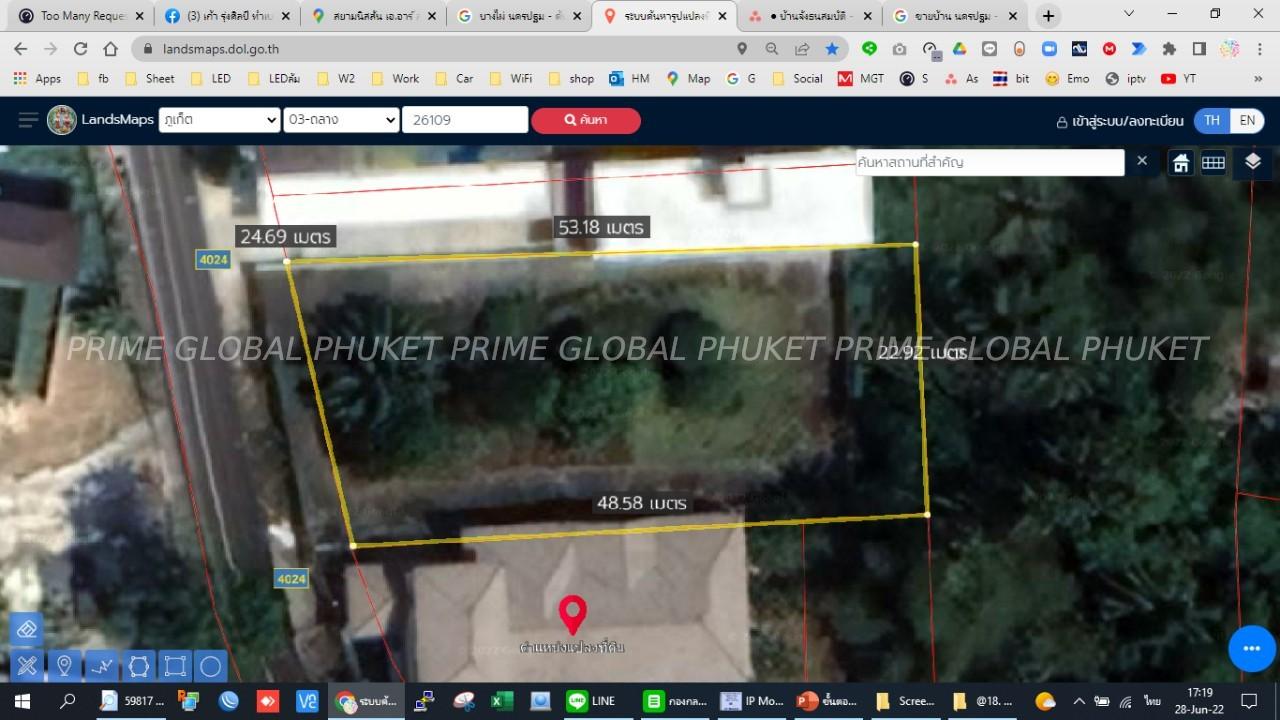Open the province dropdown showing ภูเก็ต
This screenshot has width=1280, height=720.
pos(219,120)
